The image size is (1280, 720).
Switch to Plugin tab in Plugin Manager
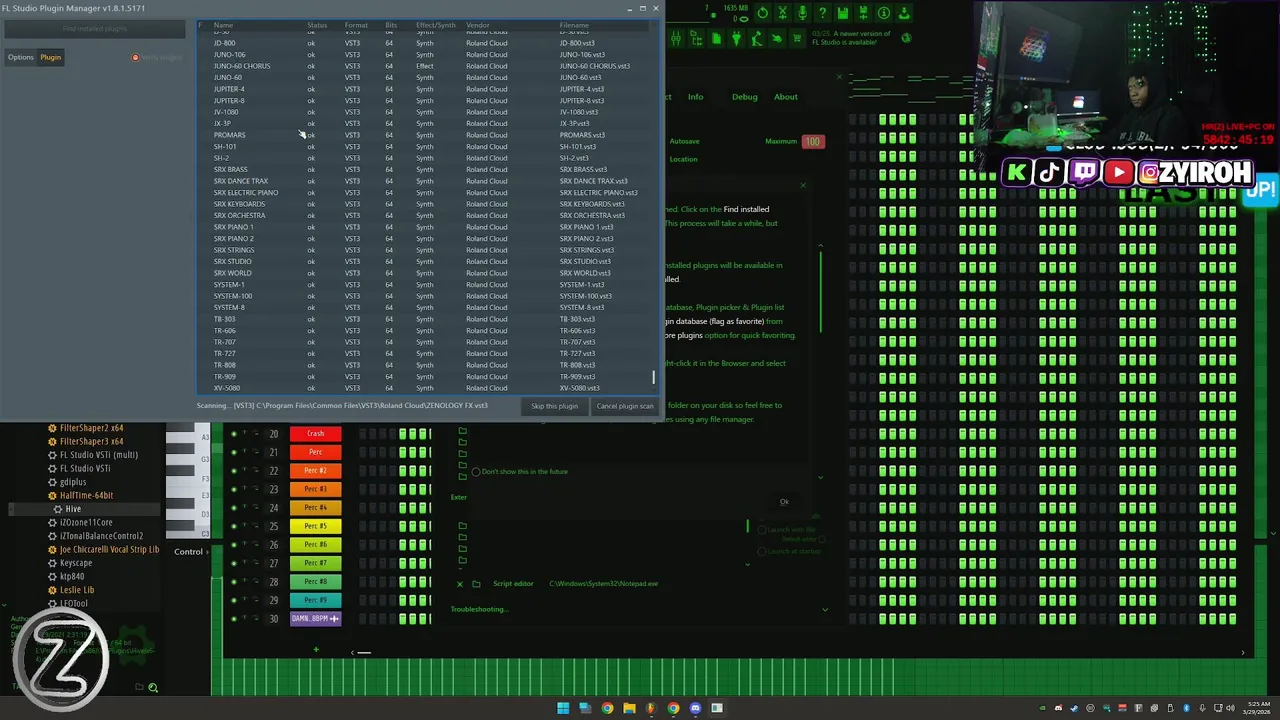pos(50,57)
